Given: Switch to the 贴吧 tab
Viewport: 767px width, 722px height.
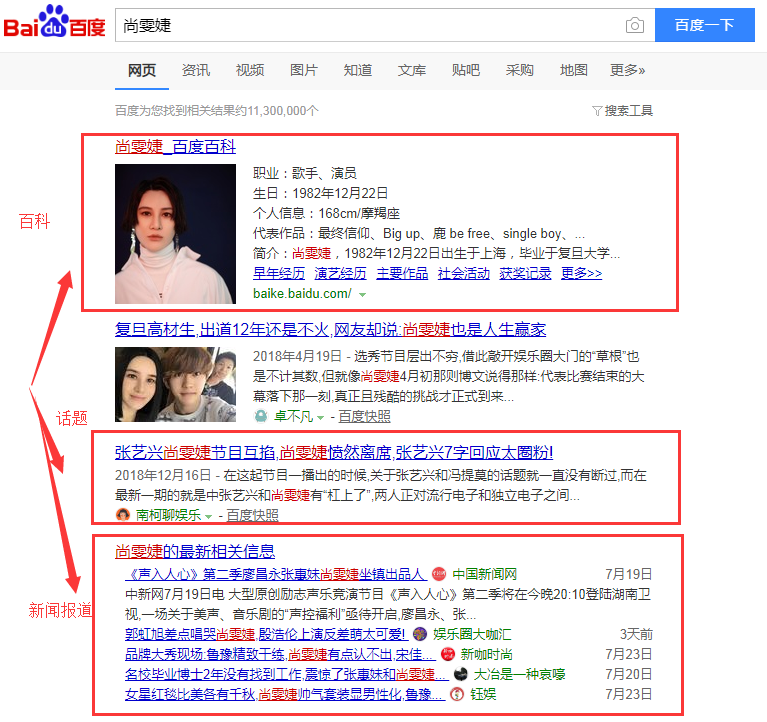Looking at the screenshot, I should (465, 70).
